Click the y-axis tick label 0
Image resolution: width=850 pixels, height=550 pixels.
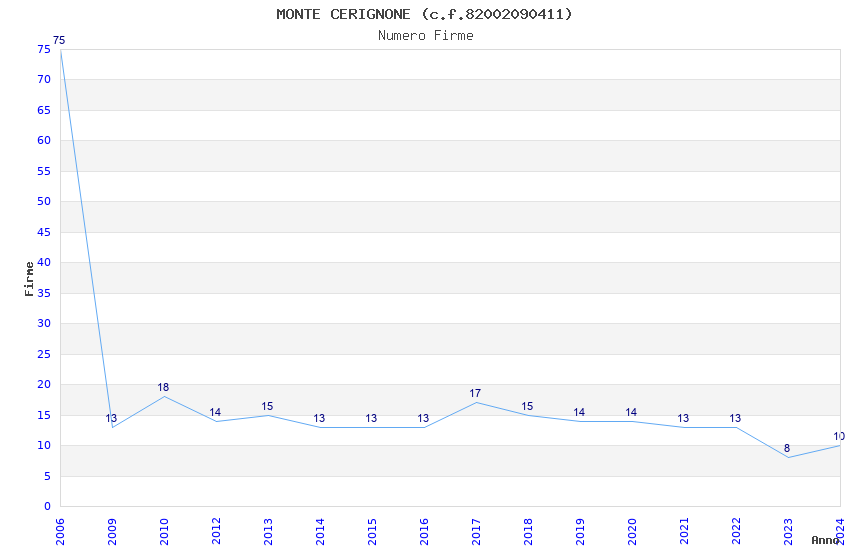(48, 507)
